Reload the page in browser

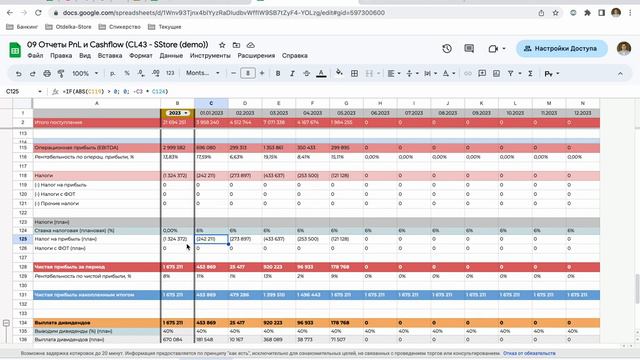point(38,13)
